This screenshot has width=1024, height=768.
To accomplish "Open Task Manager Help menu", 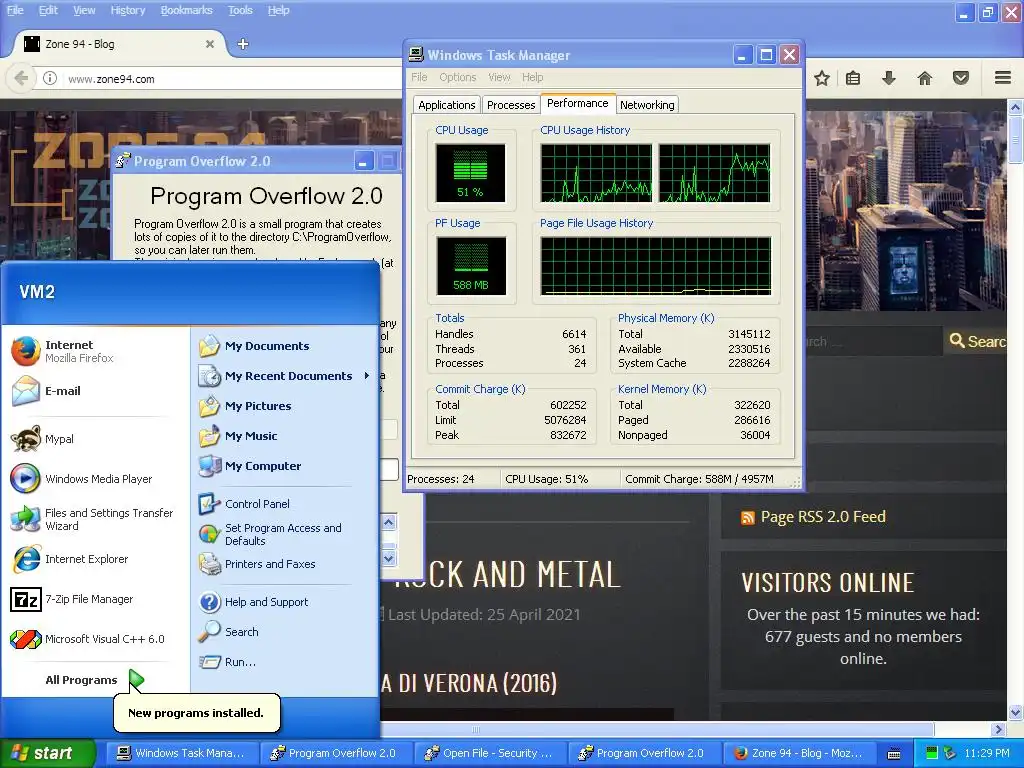I will pos(532,77).
